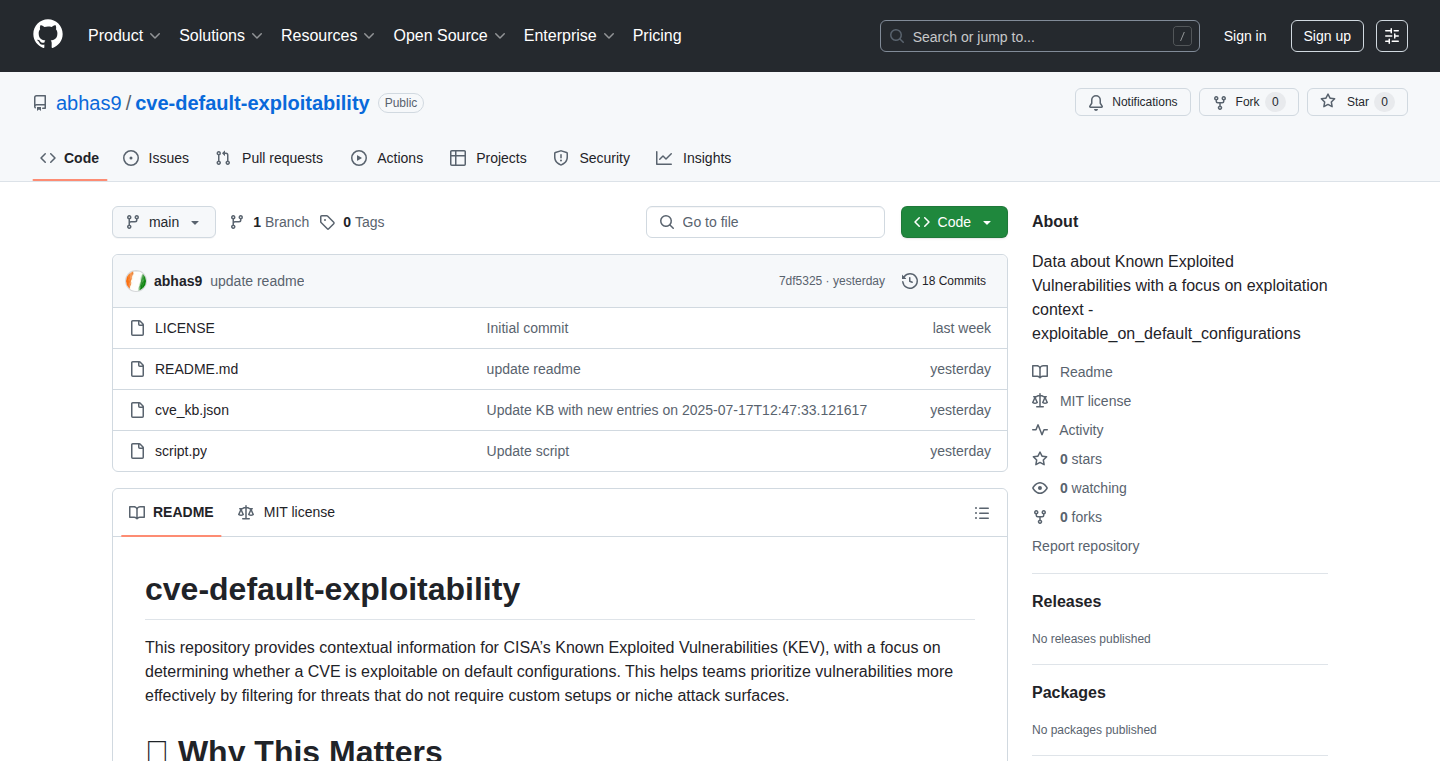The height and width of the screenshot is (761, 1440).
Task: Open the Issues tab
Action: [156, 158]
